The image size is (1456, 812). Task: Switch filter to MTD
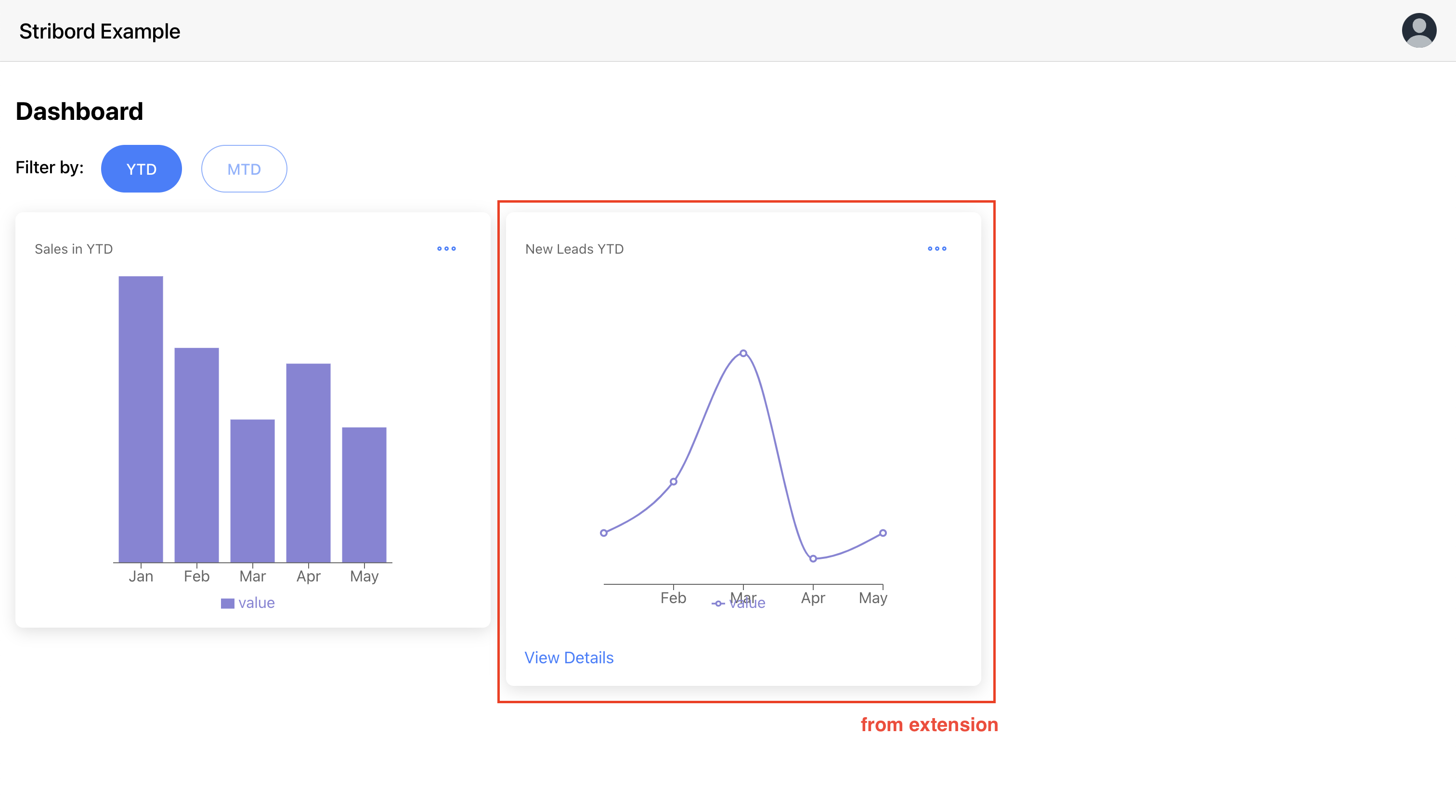[x=244, y=169]
